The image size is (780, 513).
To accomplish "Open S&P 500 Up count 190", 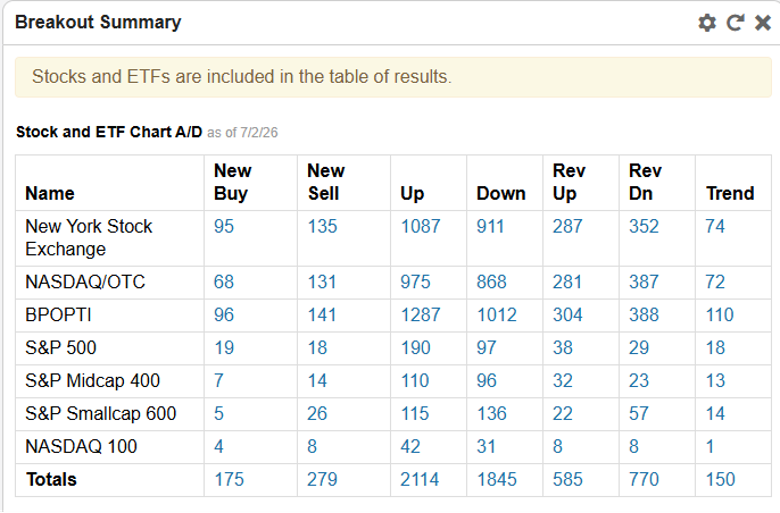I will pyautogui.click(x=415, y=348).
